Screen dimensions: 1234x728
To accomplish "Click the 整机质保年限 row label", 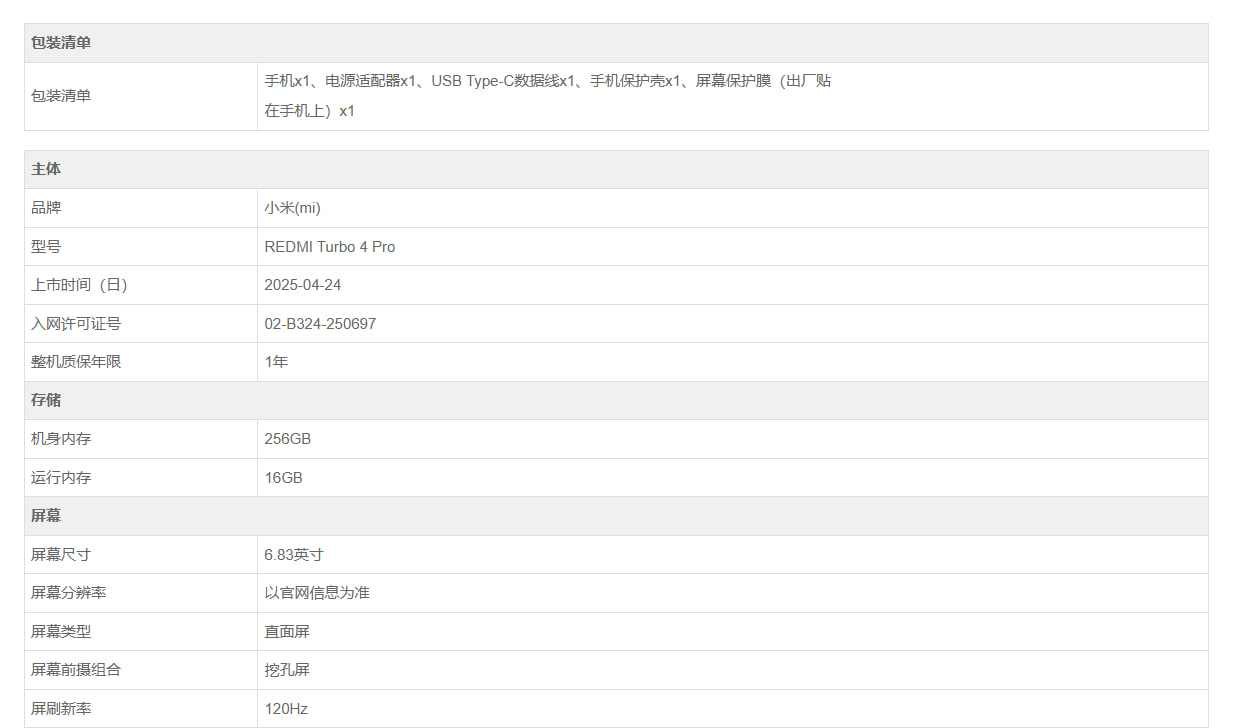I will click(x=76, y=362).
